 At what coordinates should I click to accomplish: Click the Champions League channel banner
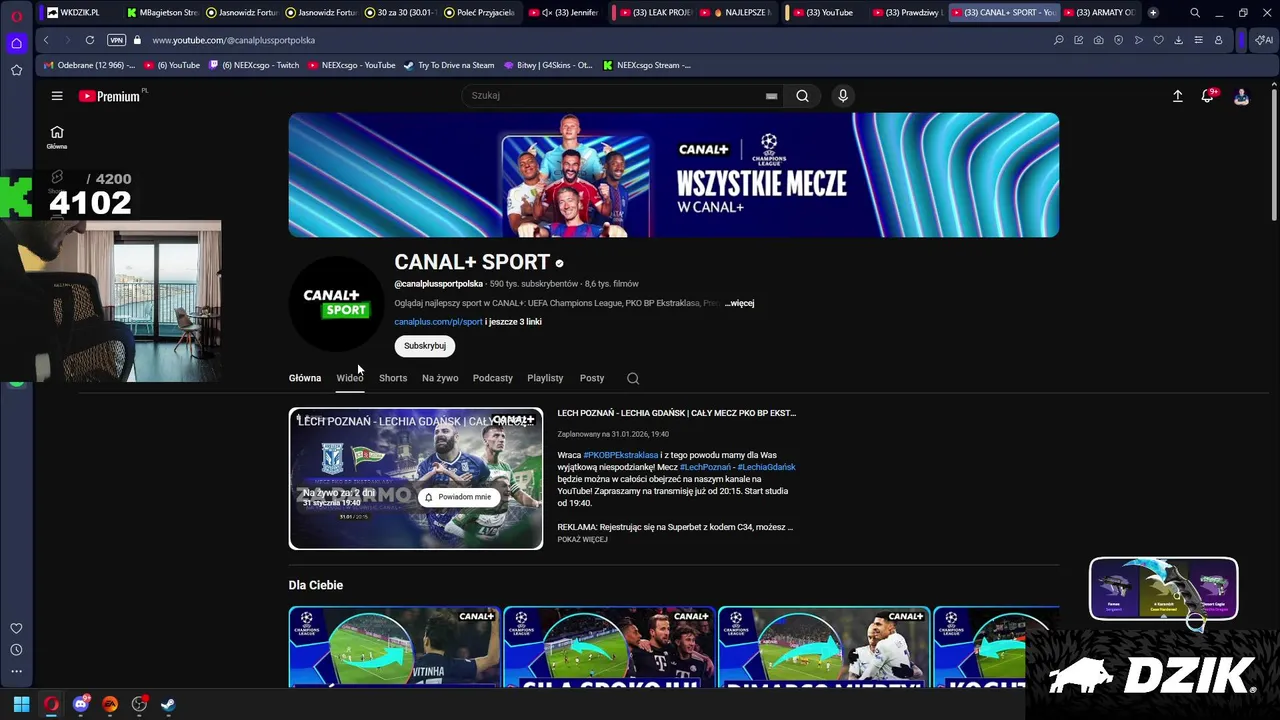(674, 175)
